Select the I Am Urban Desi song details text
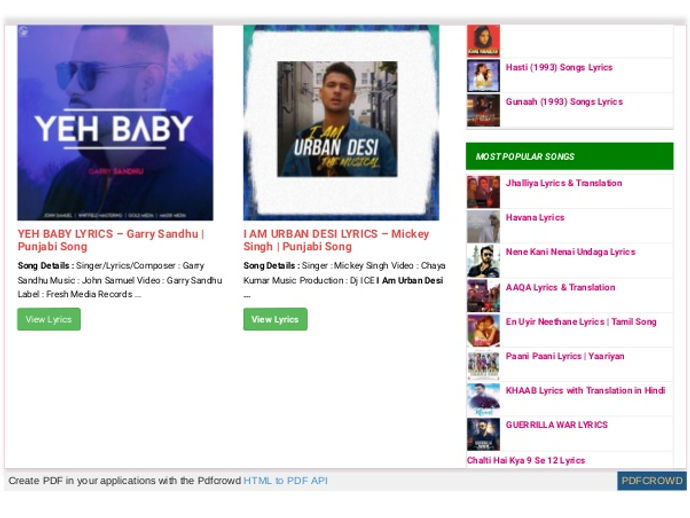 pos(345,280)
